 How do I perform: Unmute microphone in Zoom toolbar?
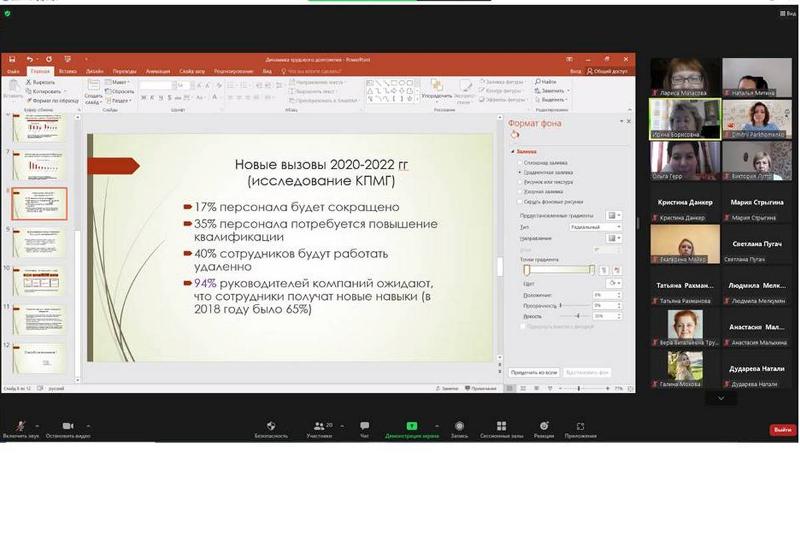20,426
